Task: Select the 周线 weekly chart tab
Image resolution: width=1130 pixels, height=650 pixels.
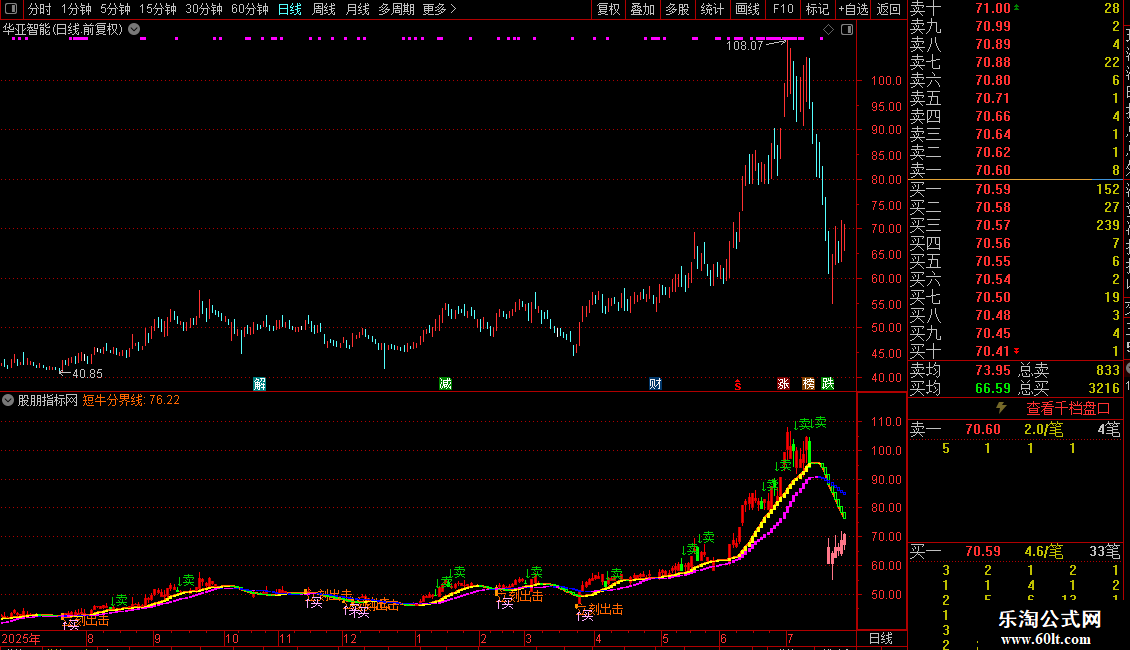Action: click(x=324, y=9)
